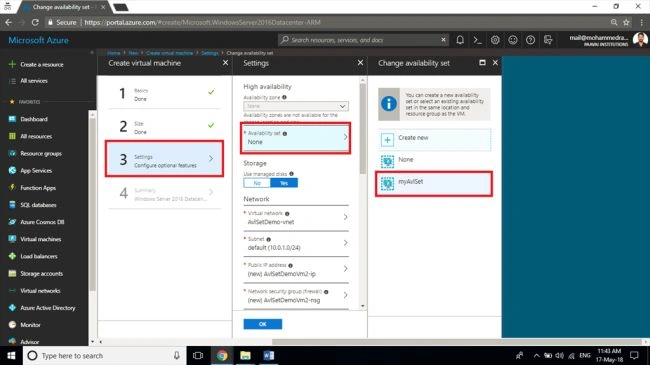Bookmark the page with the star icon
Image resolution: width=650 pixels, height=365 pixels.
(x=626, y=22)
